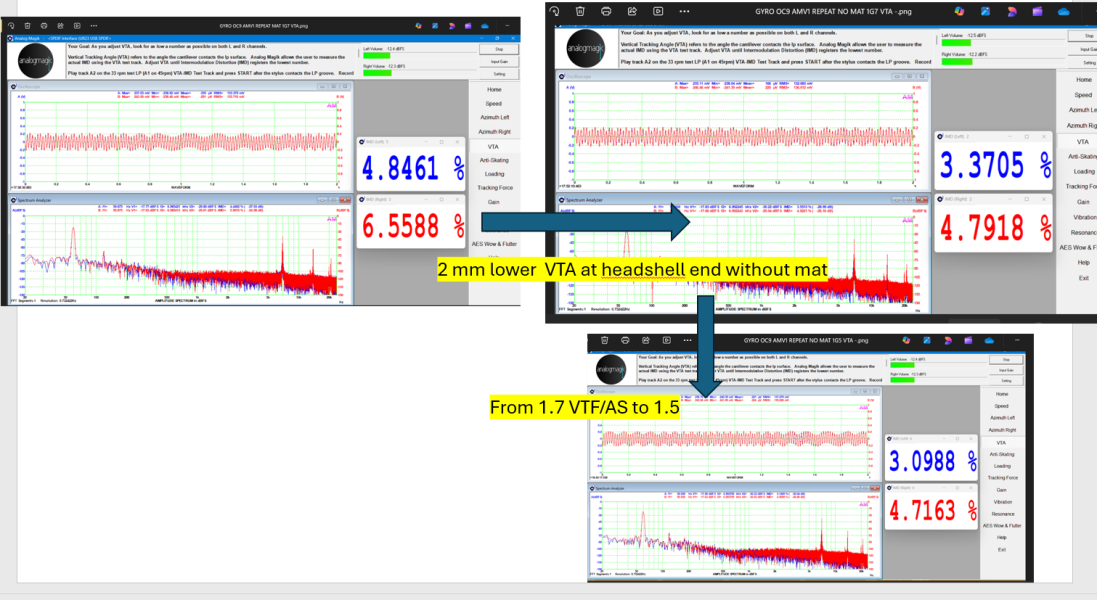Click the trash icon in the NO MAT 1G7 viewer
The width and height of the screenshot is (1097, 600).
(x=580, y=11)
